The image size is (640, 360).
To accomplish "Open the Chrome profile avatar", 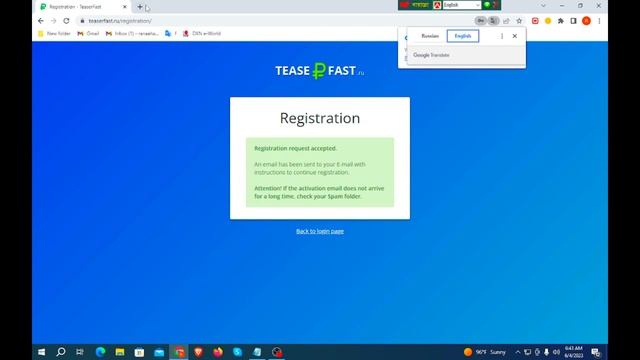I will pyautogui.click(x=586, y=21).
